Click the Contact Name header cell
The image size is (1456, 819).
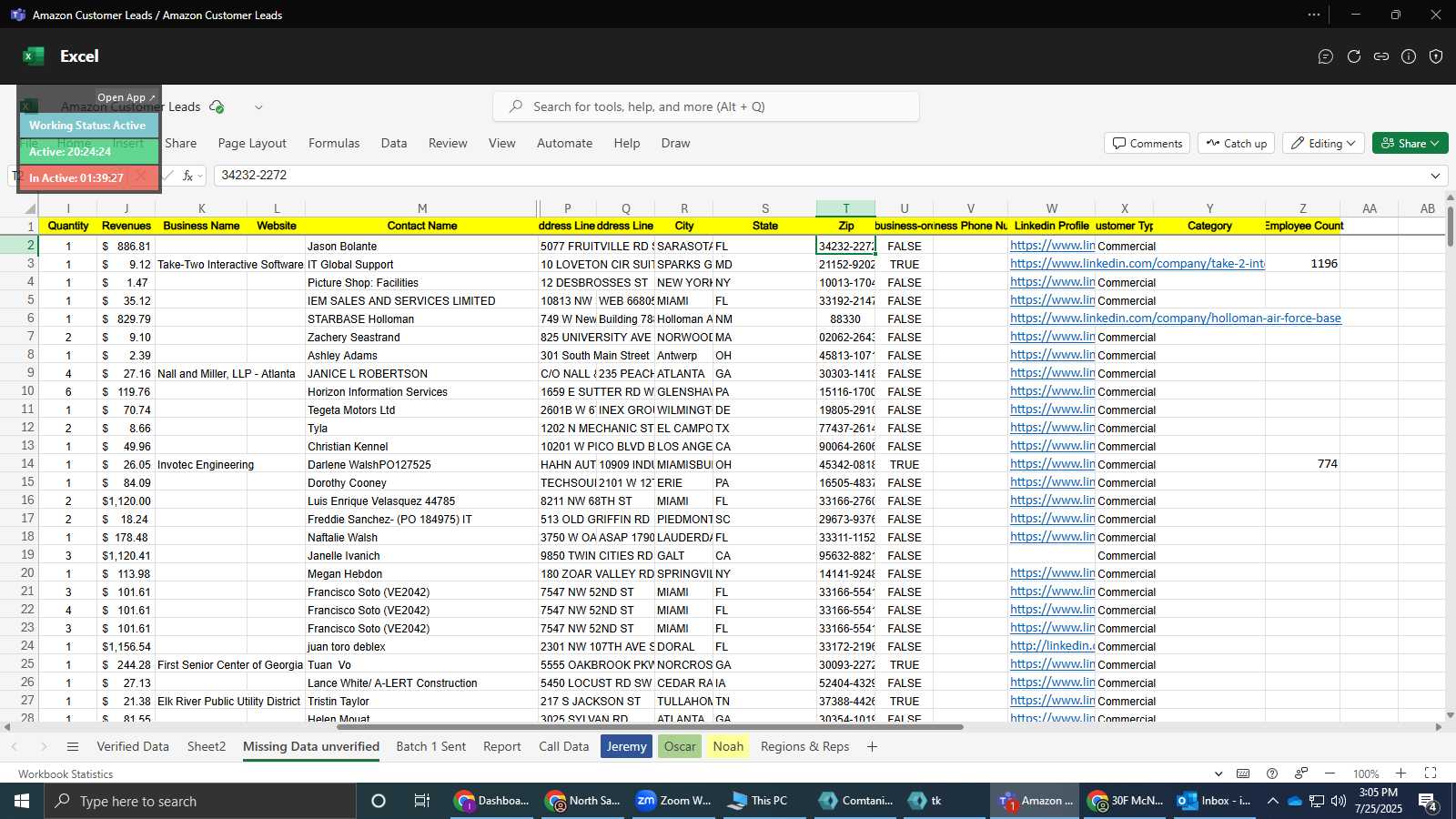(x=421, y=226)
